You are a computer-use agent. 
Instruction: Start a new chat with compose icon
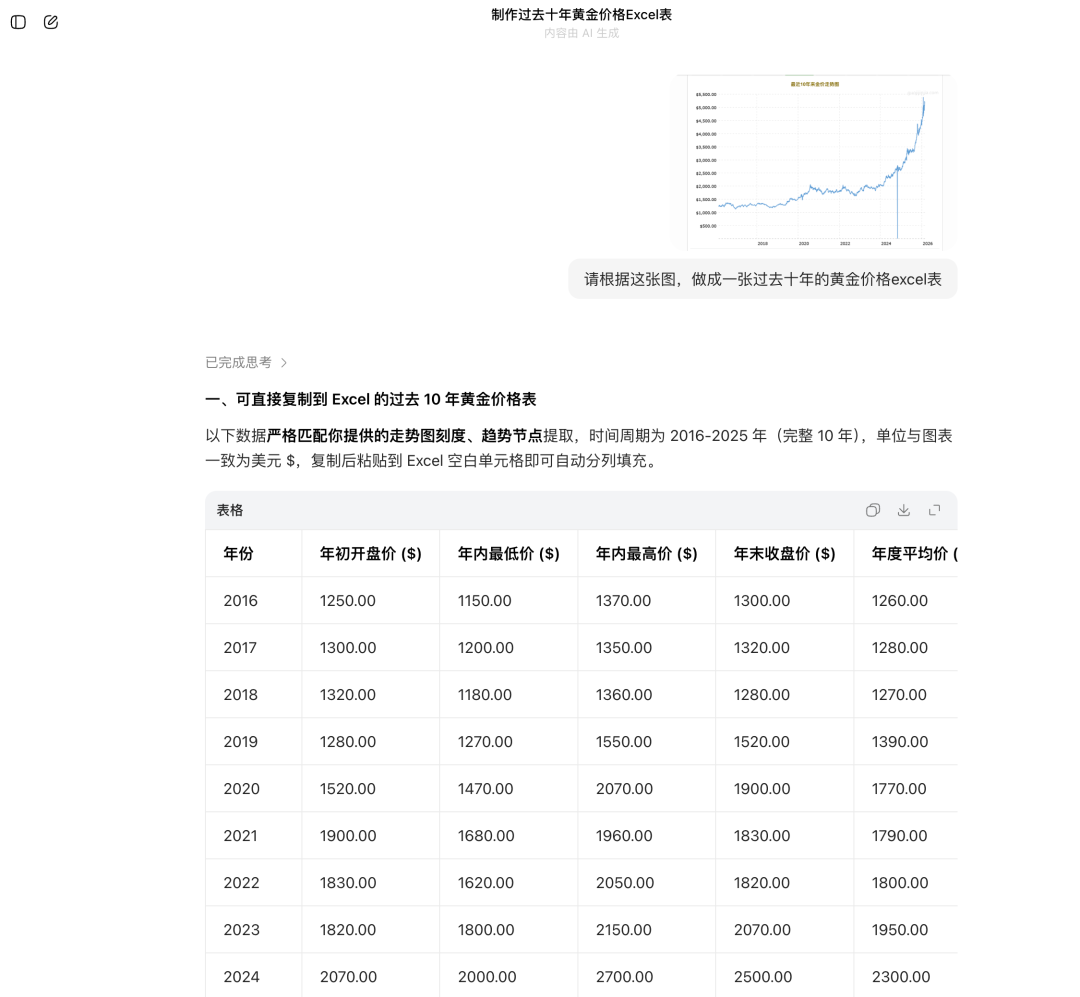[x=51, y=22]
